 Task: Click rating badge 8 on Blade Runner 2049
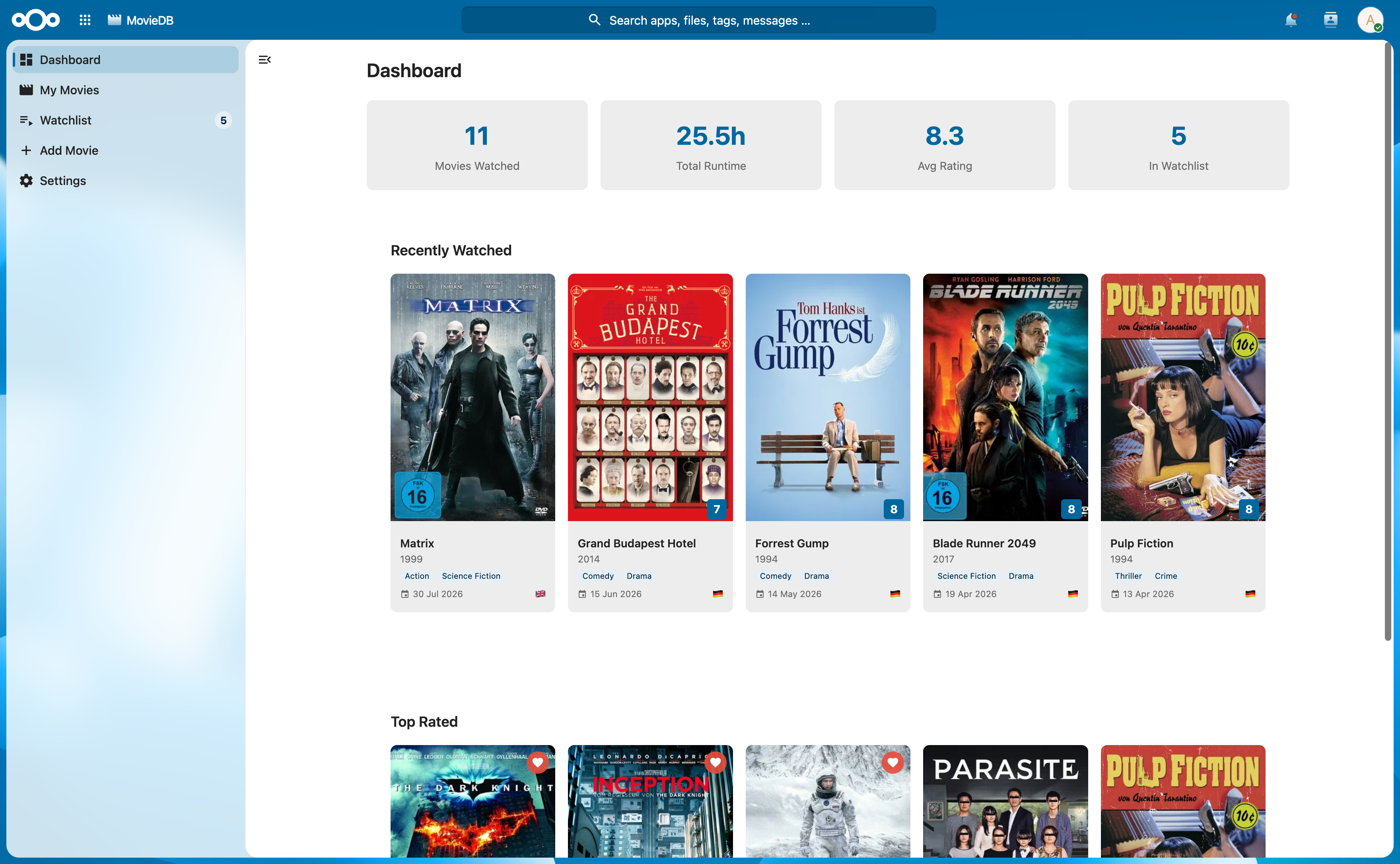pos(1071,508)
